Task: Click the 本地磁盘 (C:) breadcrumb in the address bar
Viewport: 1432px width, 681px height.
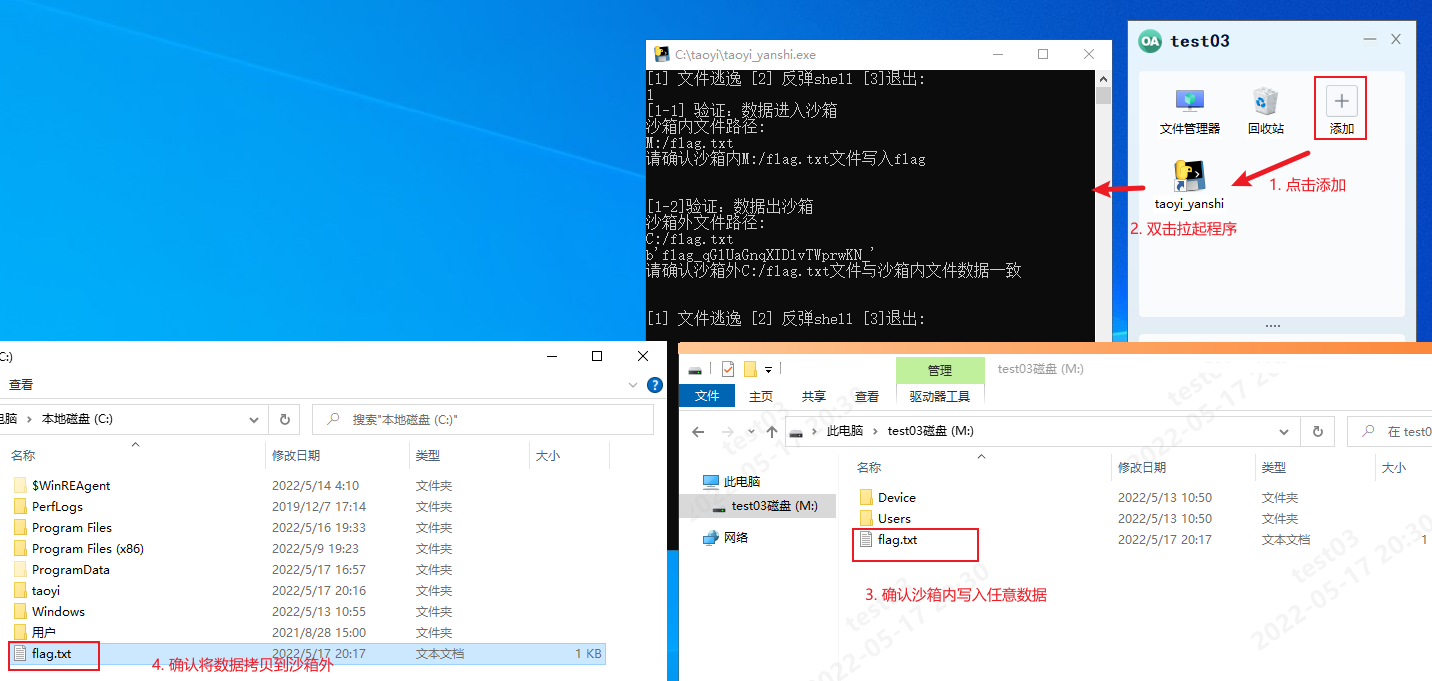Action: point(77,420)
